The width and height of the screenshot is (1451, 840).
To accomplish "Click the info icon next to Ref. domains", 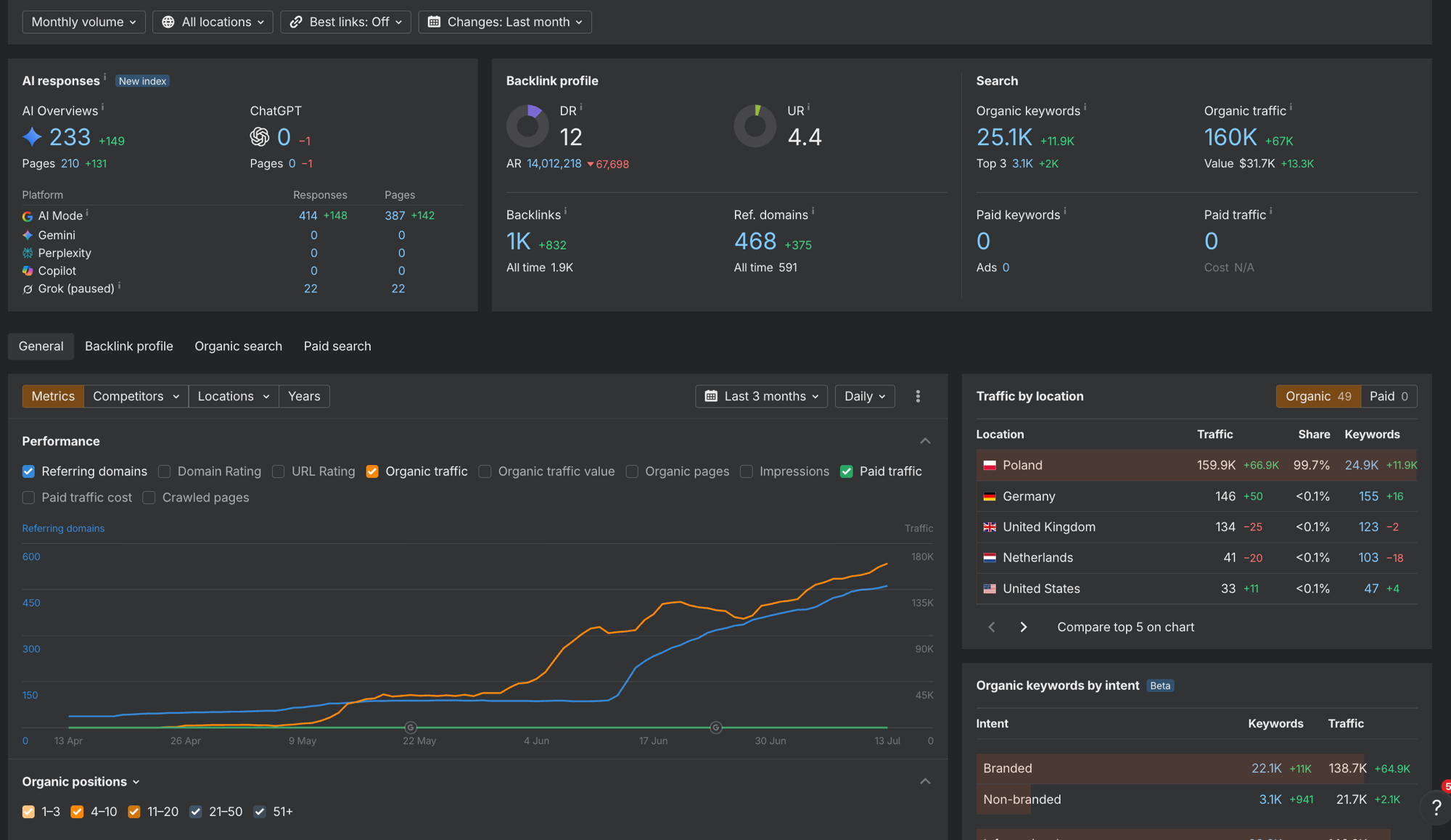I will point(813,211).
